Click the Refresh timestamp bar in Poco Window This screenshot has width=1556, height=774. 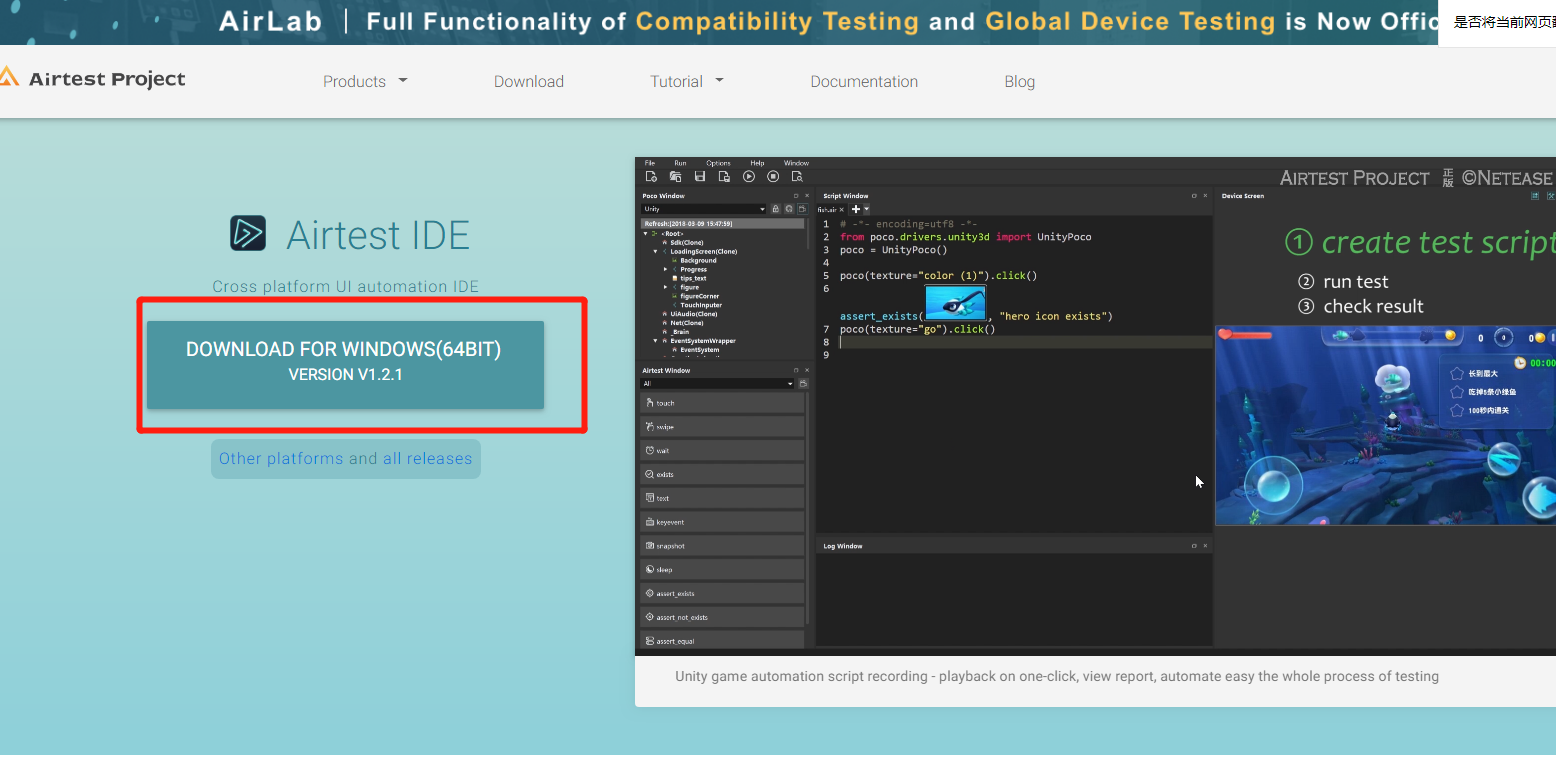(722, 223)
